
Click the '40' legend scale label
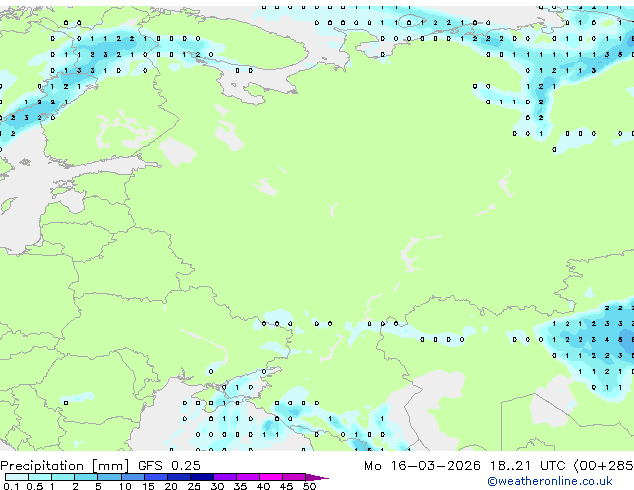(263, 486)
